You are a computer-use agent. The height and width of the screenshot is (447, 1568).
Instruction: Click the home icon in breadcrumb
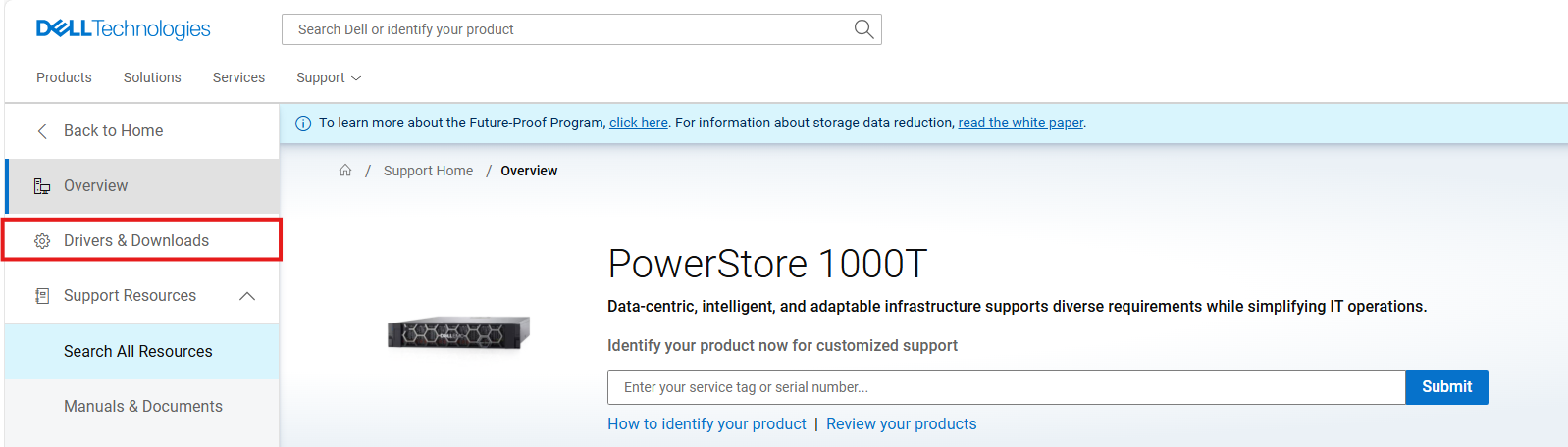pos(345,171)
